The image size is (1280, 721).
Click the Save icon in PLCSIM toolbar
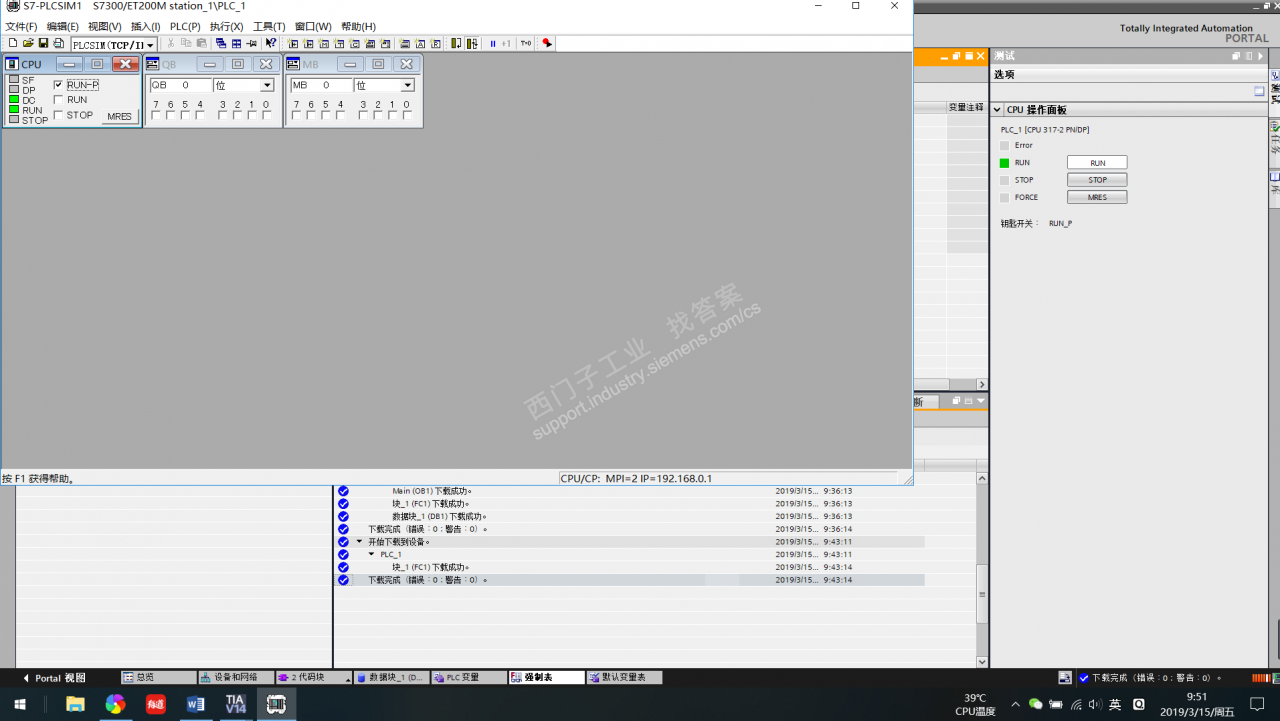pyautogui.click(x=43, y=43)
